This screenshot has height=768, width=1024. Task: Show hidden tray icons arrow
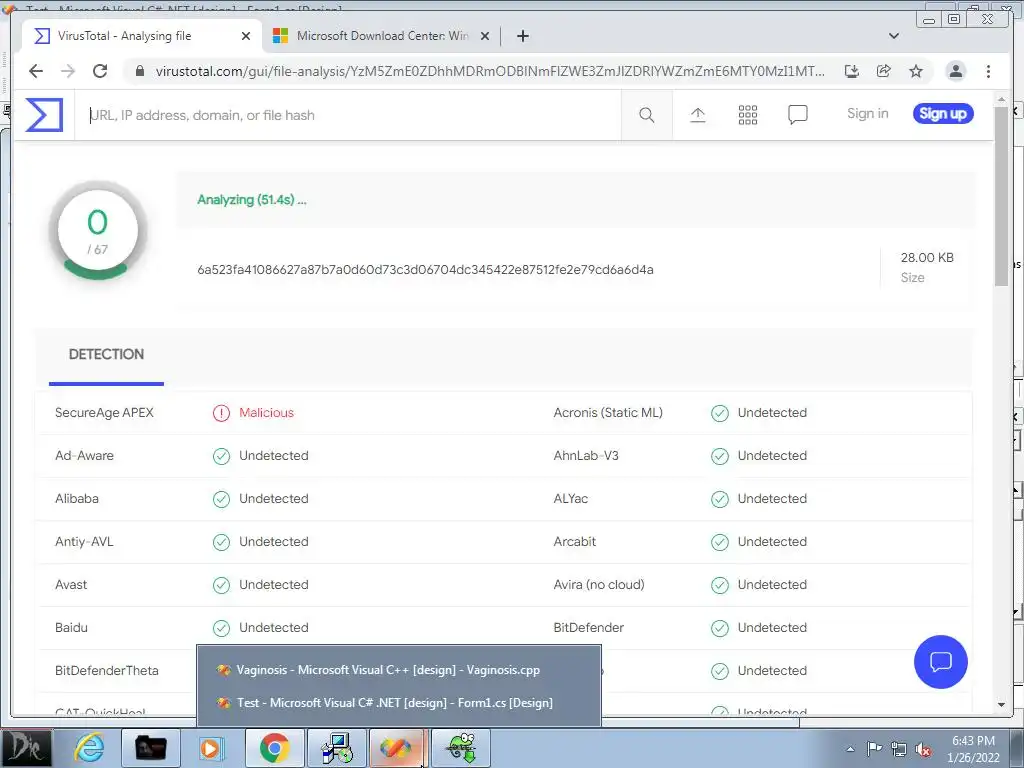tap(850, 749)
